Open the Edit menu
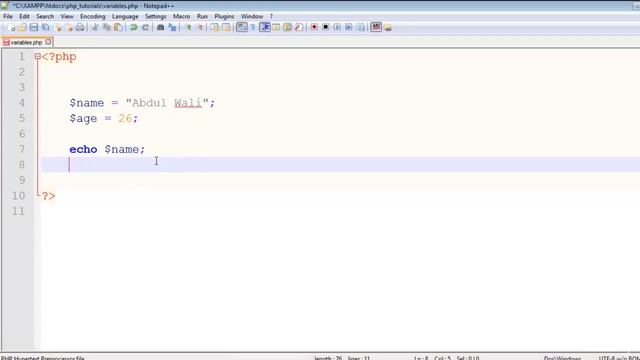 coord(24,16)
